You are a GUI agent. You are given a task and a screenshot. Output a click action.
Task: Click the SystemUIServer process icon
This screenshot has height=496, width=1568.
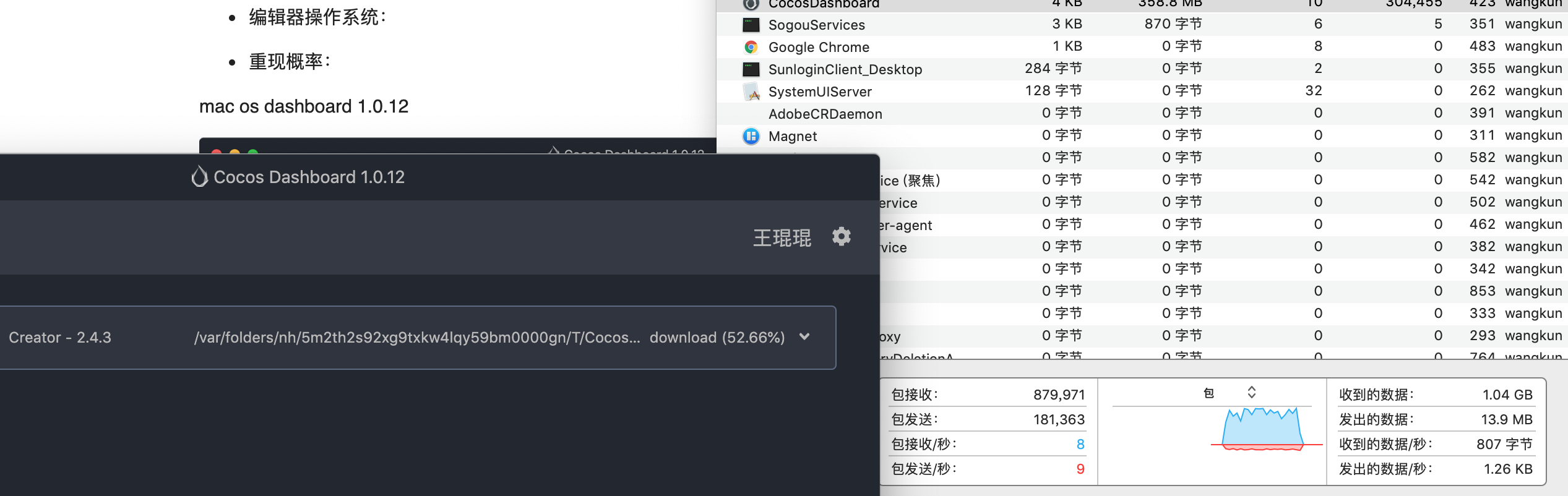click(x=751, y=92)
